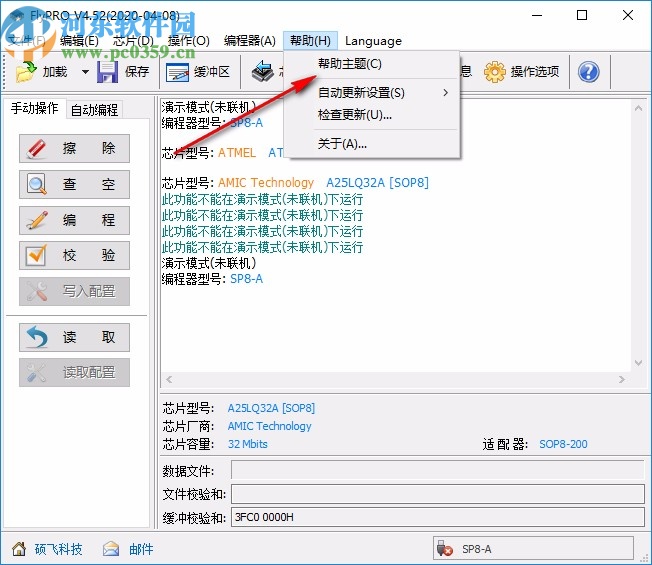Click the 32 Mbits capacity value
Viewport: 652px width, 565px height.
point(247,444)
